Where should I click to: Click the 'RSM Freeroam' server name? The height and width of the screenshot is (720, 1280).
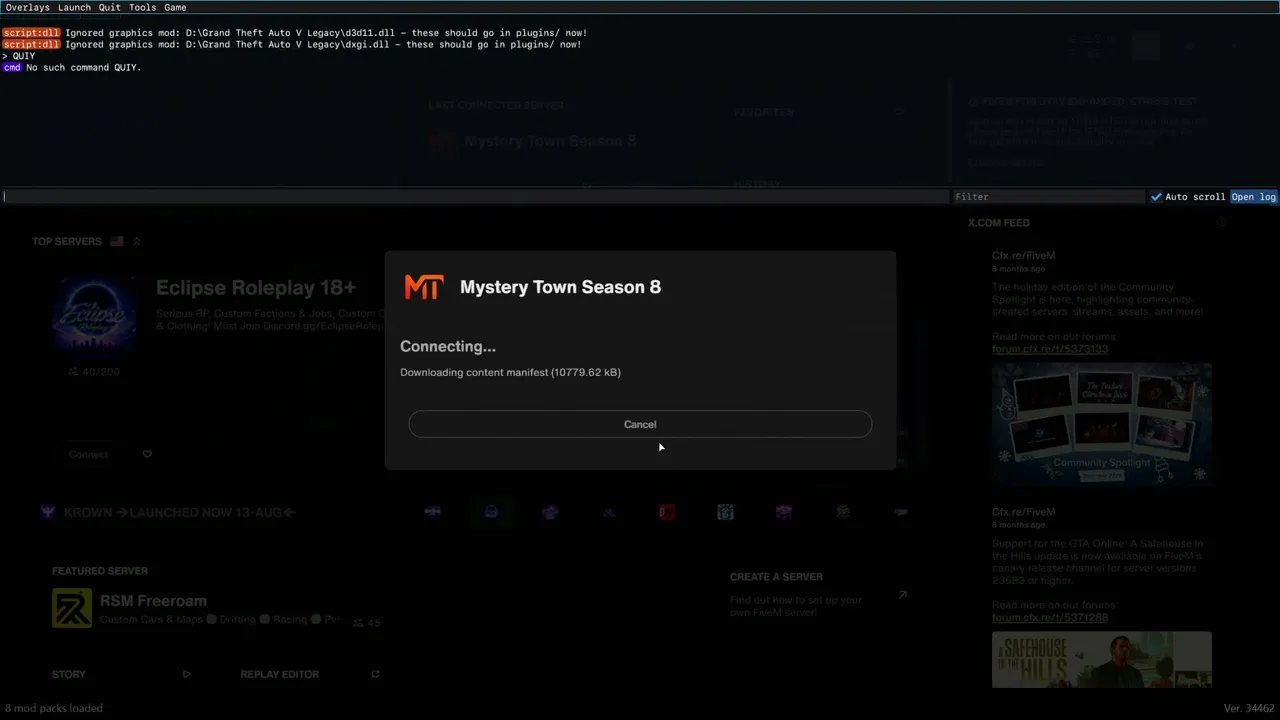153,601
